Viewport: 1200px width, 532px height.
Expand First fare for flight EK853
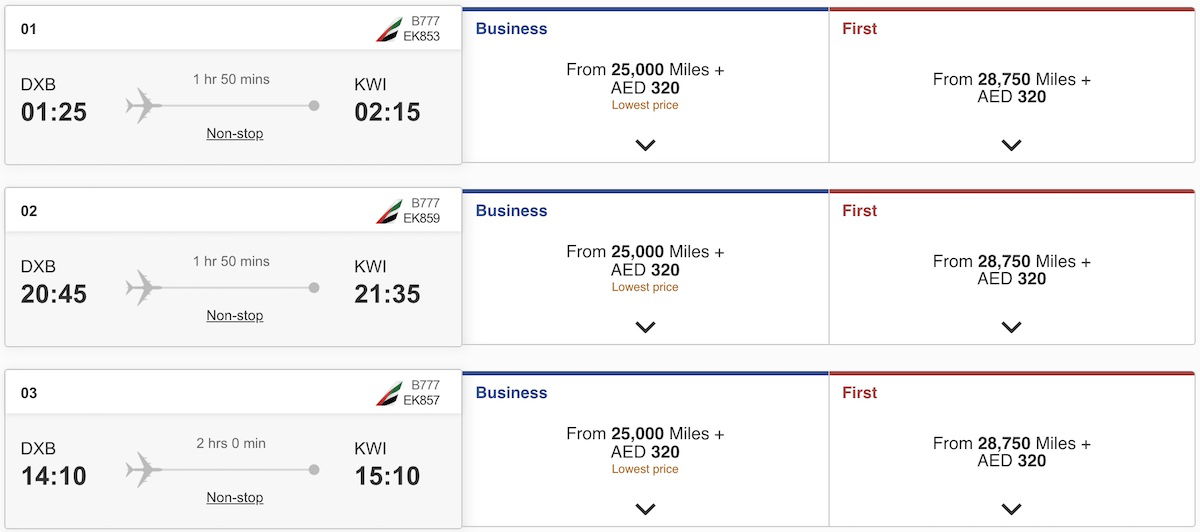click(x=1011, y=145)
